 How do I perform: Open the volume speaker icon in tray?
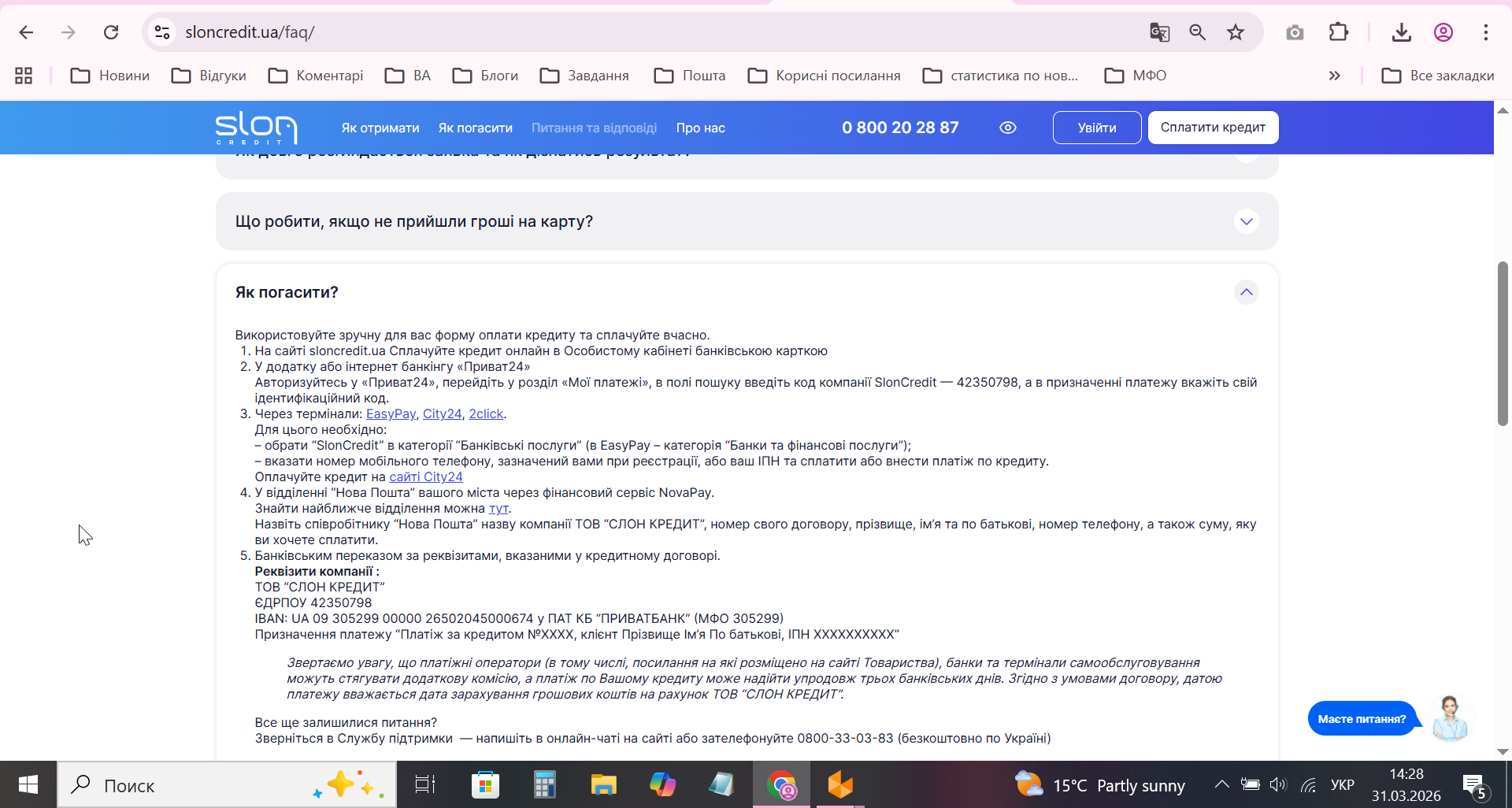coord(1277,784)
